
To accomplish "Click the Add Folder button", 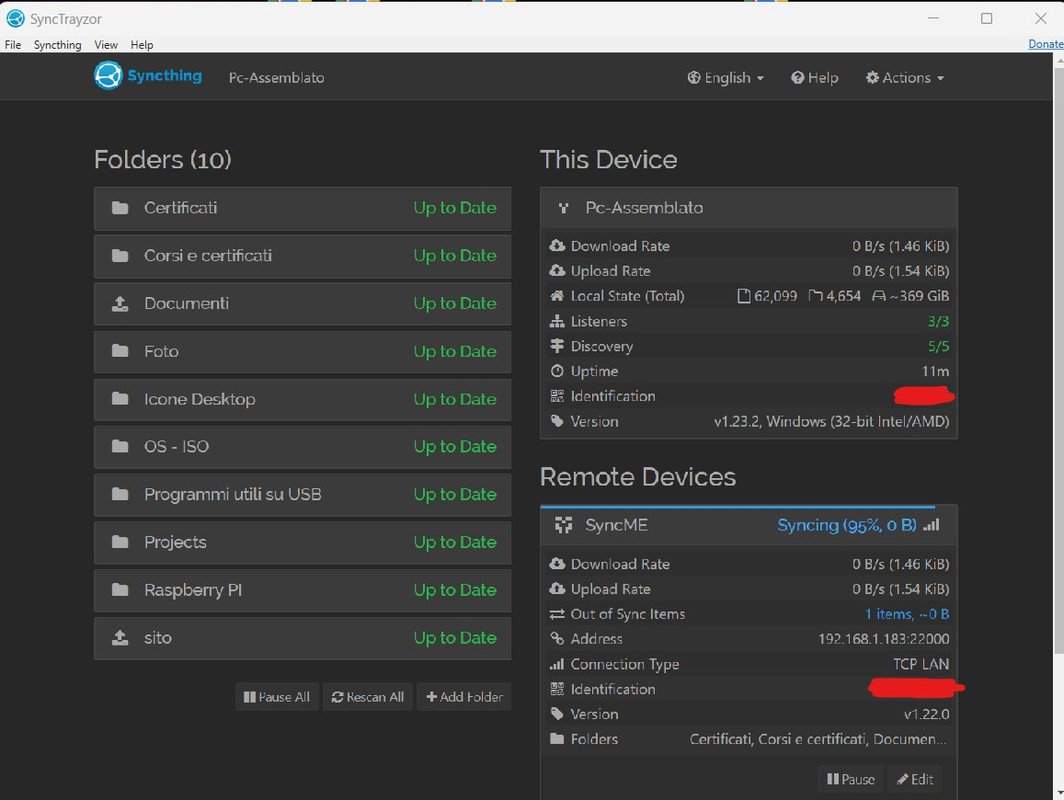I will (464, 697).
